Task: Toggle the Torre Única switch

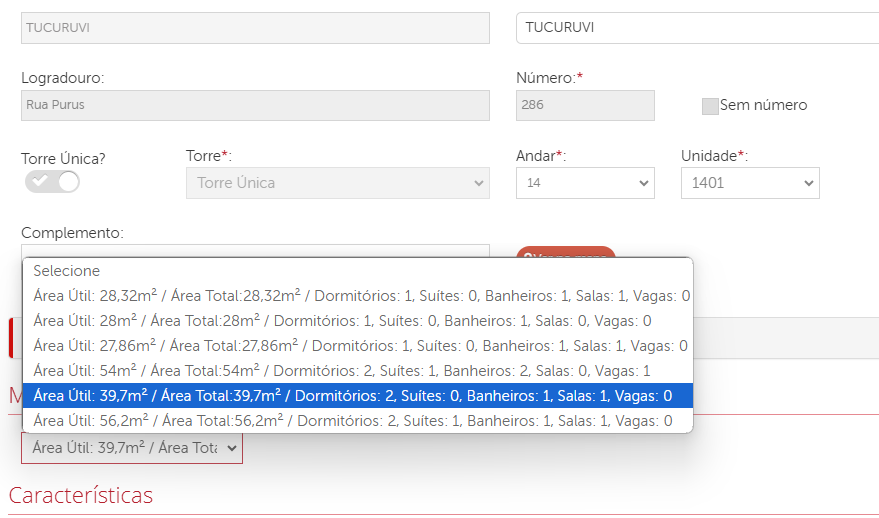Action: point(53,181)
